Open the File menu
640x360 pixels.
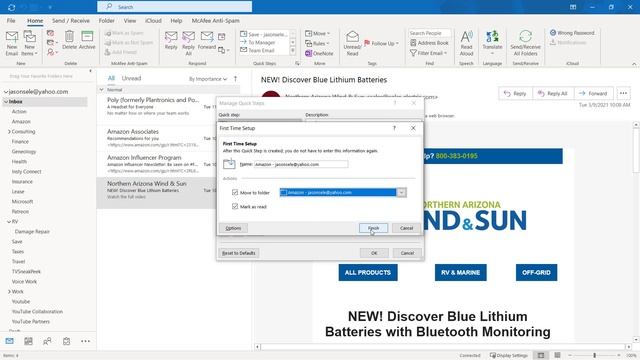coord(11,20)
